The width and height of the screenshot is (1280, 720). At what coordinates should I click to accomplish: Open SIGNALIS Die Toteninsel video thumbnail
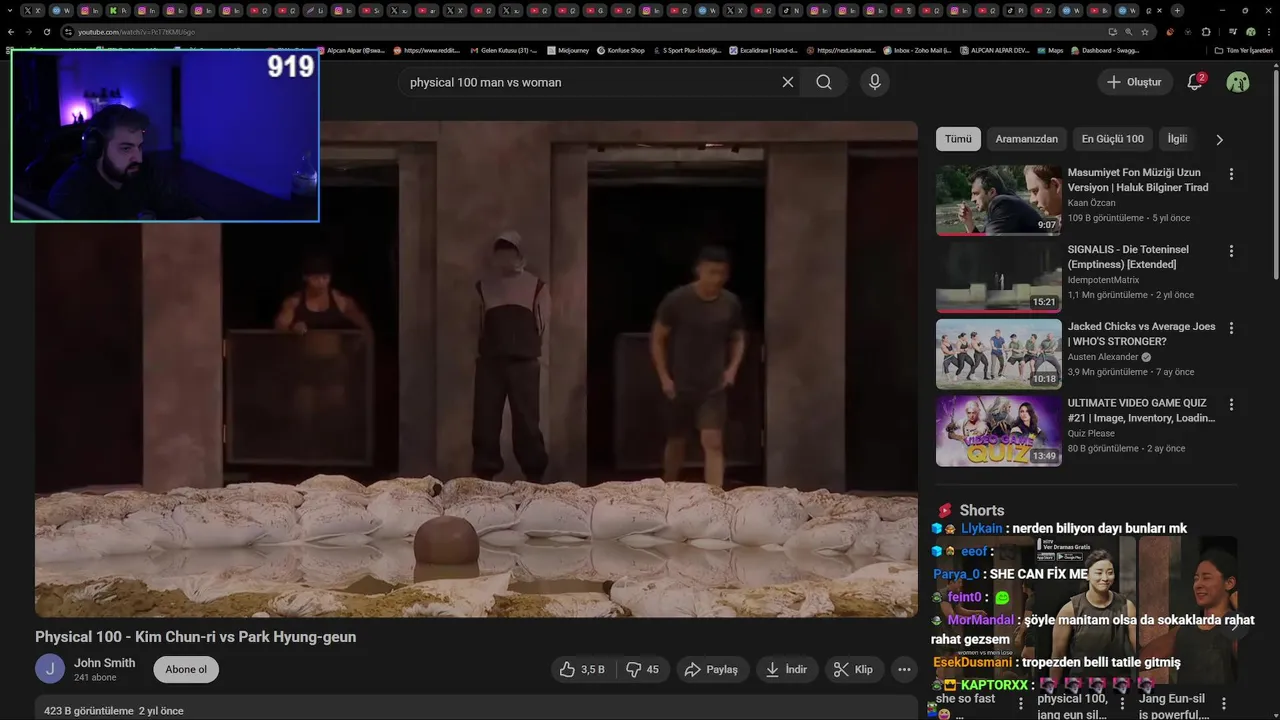(x=998, y=277)
